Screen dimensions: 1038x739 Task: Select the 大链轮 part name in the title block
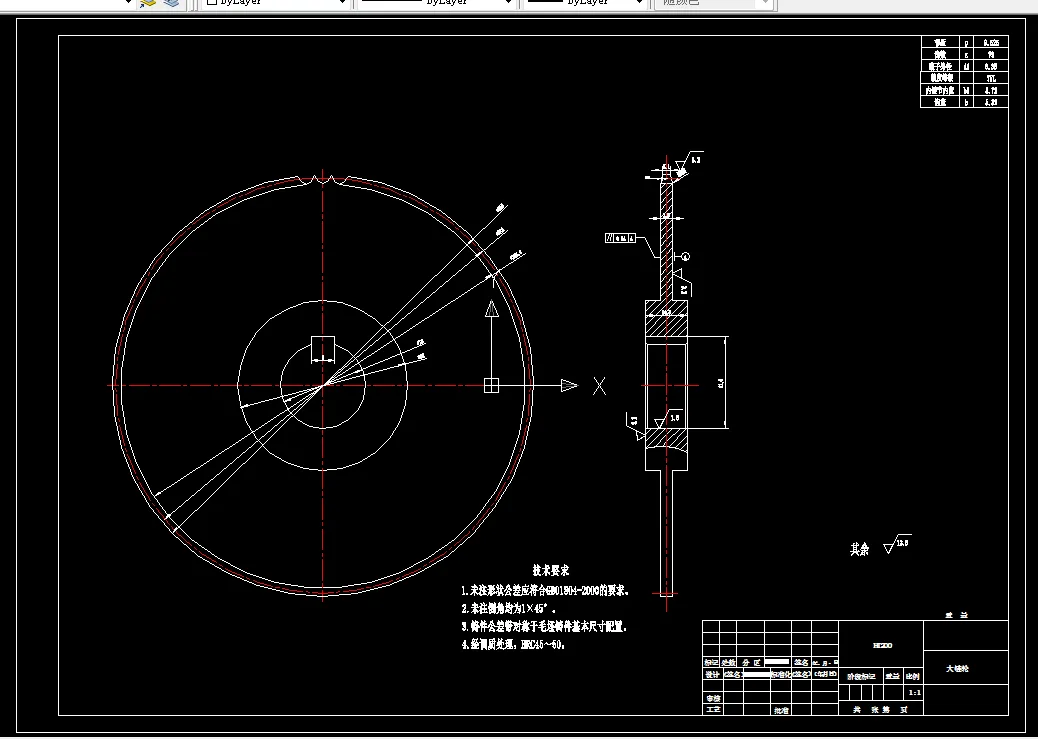tap(957, 669)
